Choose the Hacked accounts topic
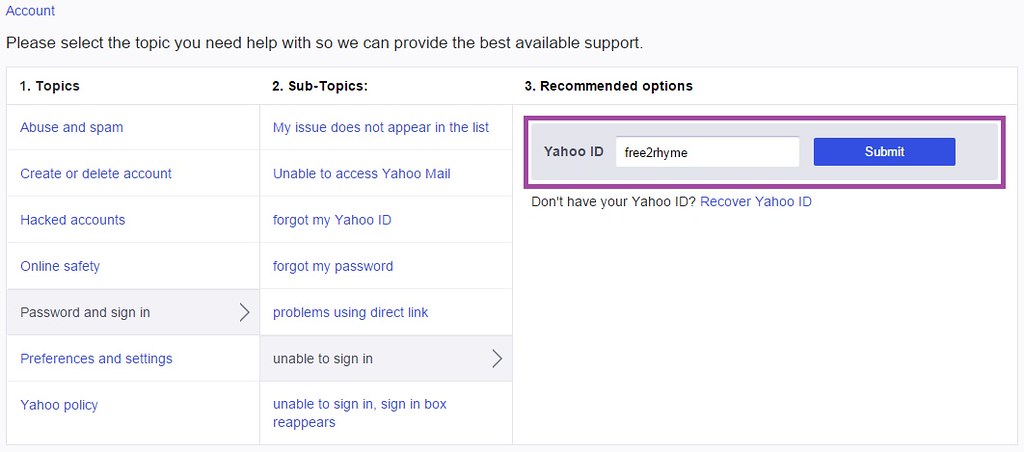This screenshot has height=452, width=1024. click(x=72, y=220)
